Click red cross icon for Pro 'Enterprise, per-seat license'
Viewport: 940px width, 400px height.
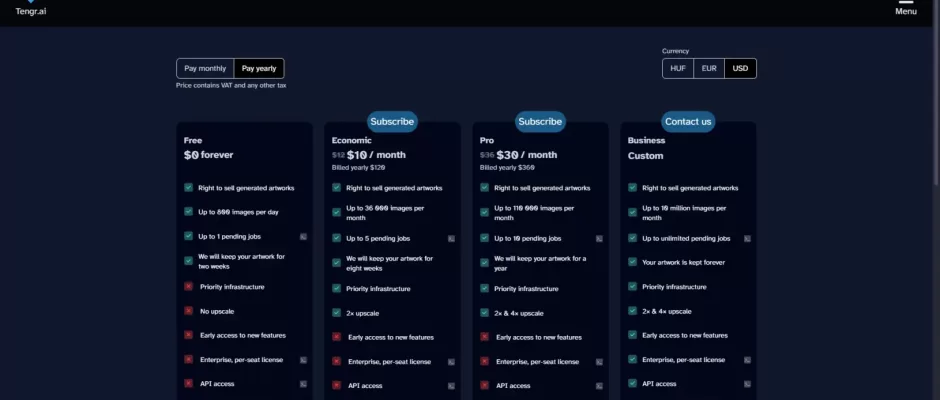tap(484, 361)
